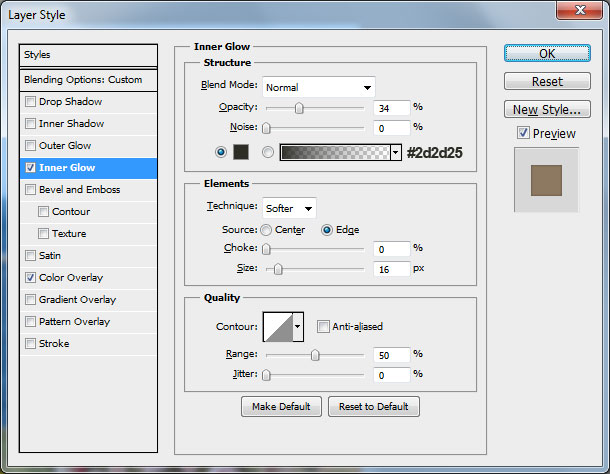Select the gradient radio button

pos(267,152)
